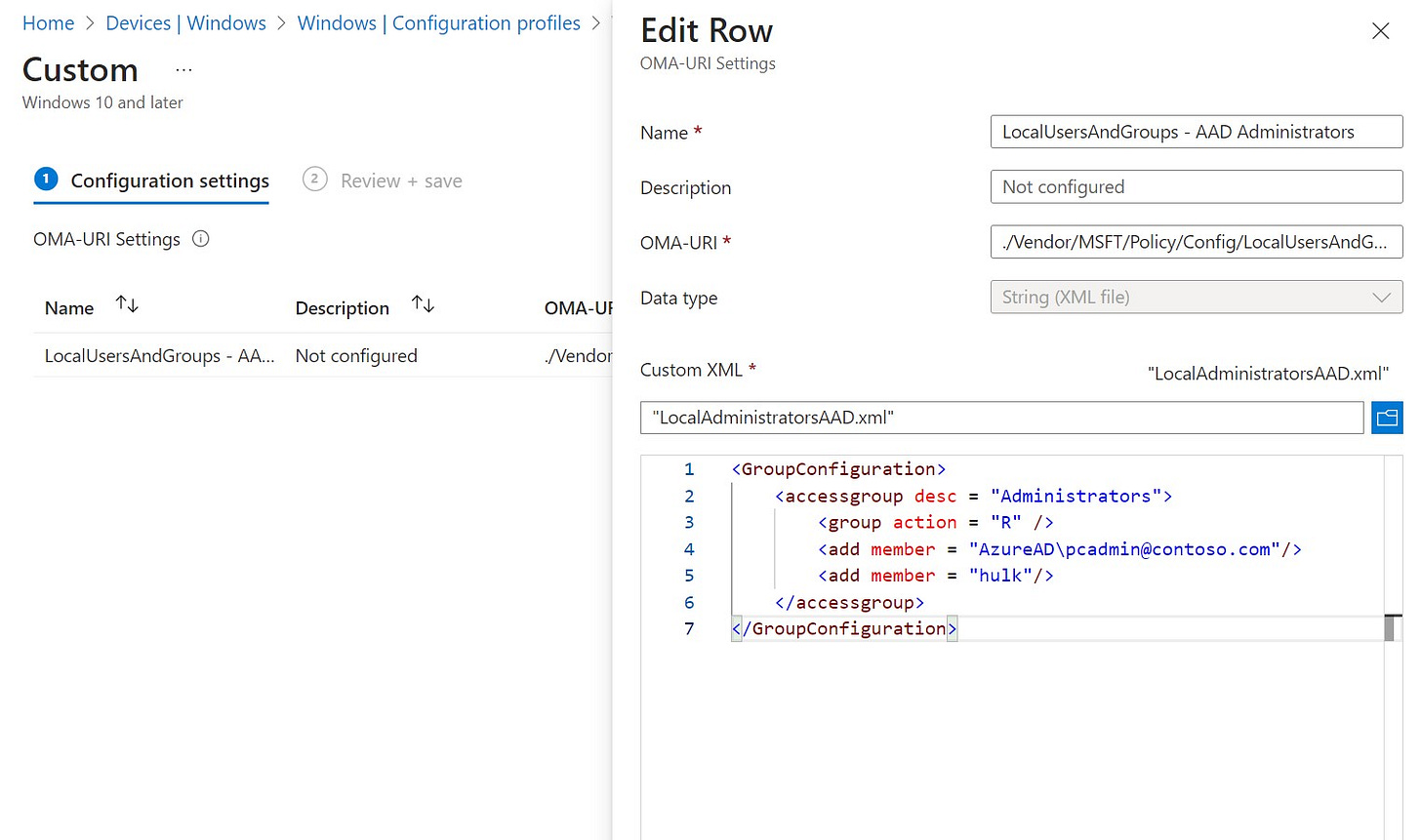The height and width of the screenshot is (840, 1421).
Task: Click the OMA-URI Settings info icon
Action: [x=202, y=238]
